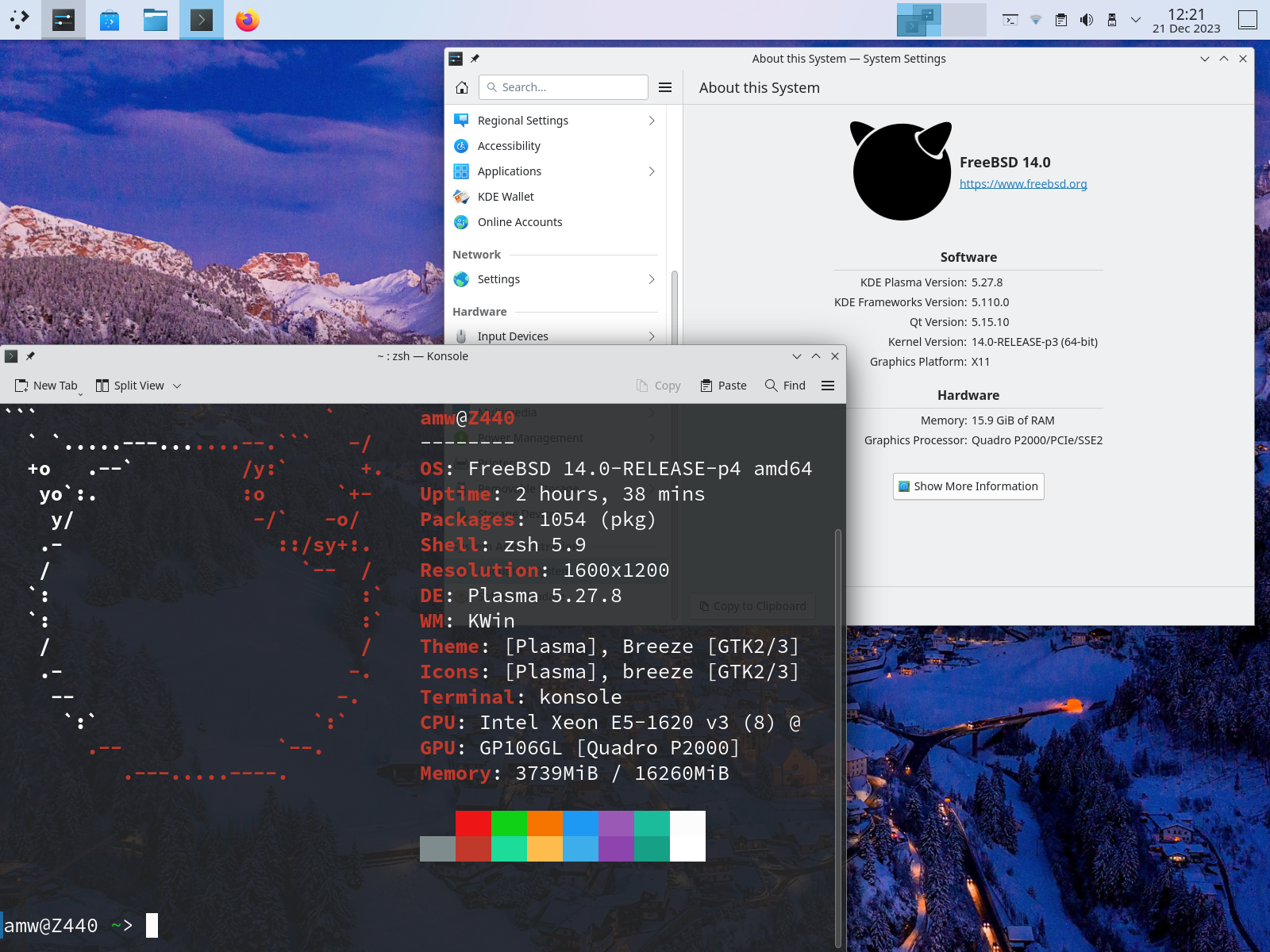Viewport: 1270px width, 952px height.
Task: Click Konsole icon in task manager
Action: tap(202, 20)
